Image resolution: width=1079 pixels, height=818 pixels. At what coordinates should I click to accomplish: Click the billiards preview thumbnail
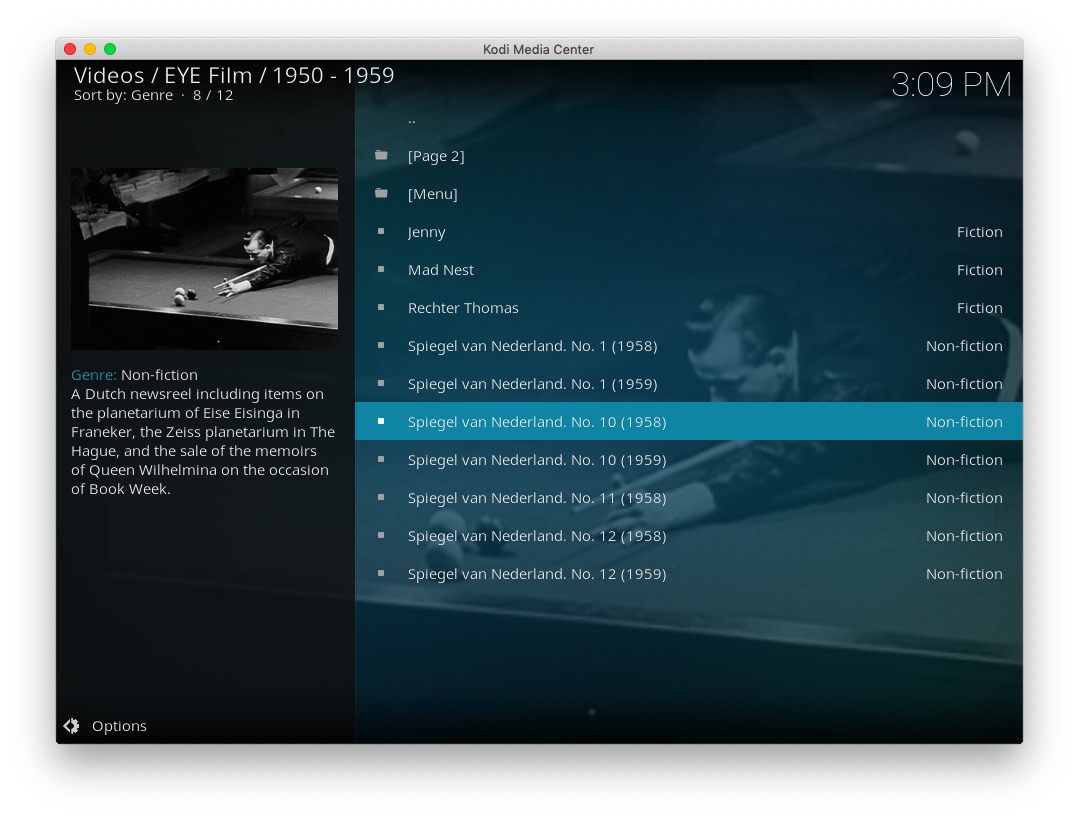pos(204,258)
